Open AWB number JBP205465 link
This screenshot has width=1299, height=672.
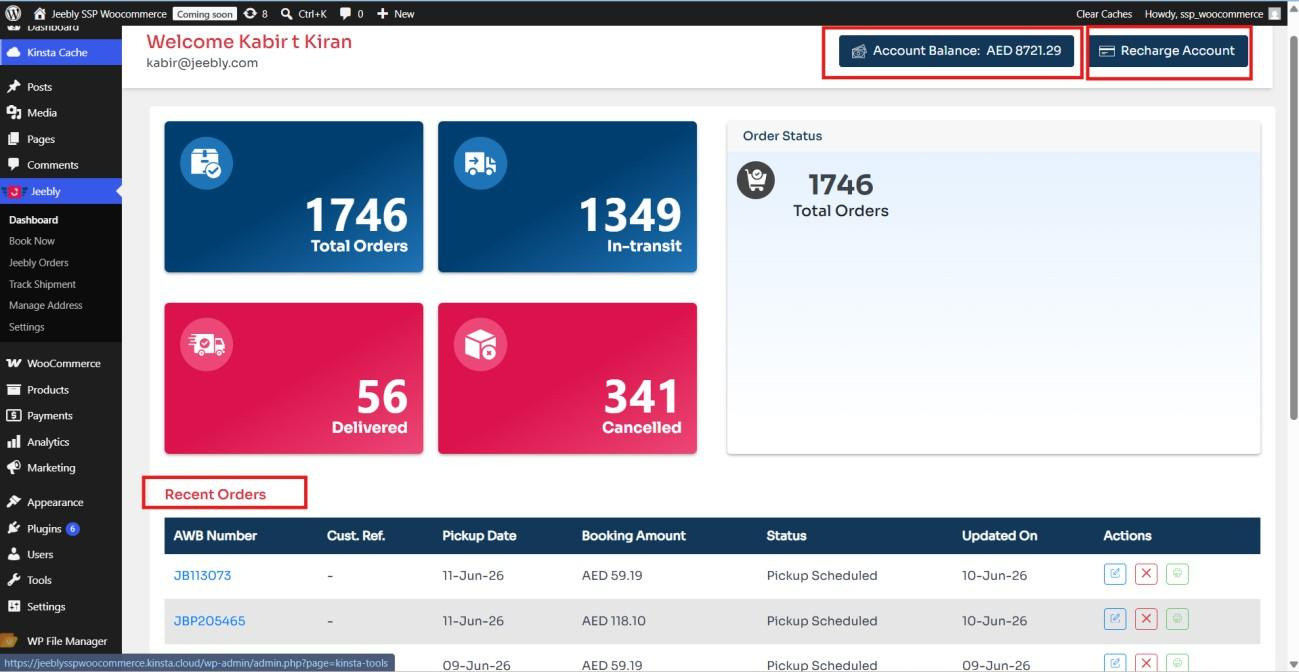(209, 621)
